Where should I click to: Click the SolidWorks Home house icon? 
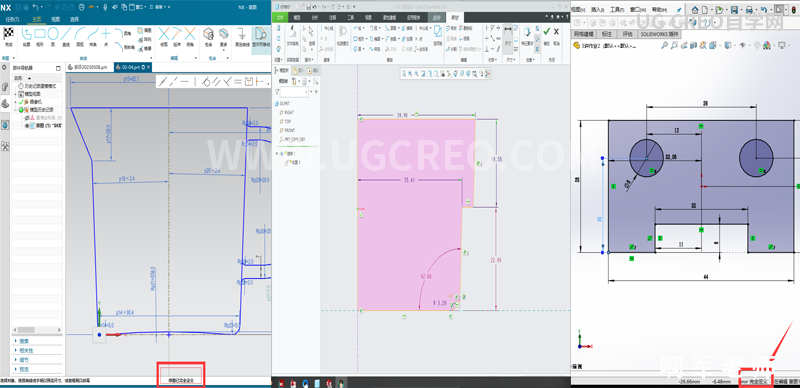[x=695, y=10]
